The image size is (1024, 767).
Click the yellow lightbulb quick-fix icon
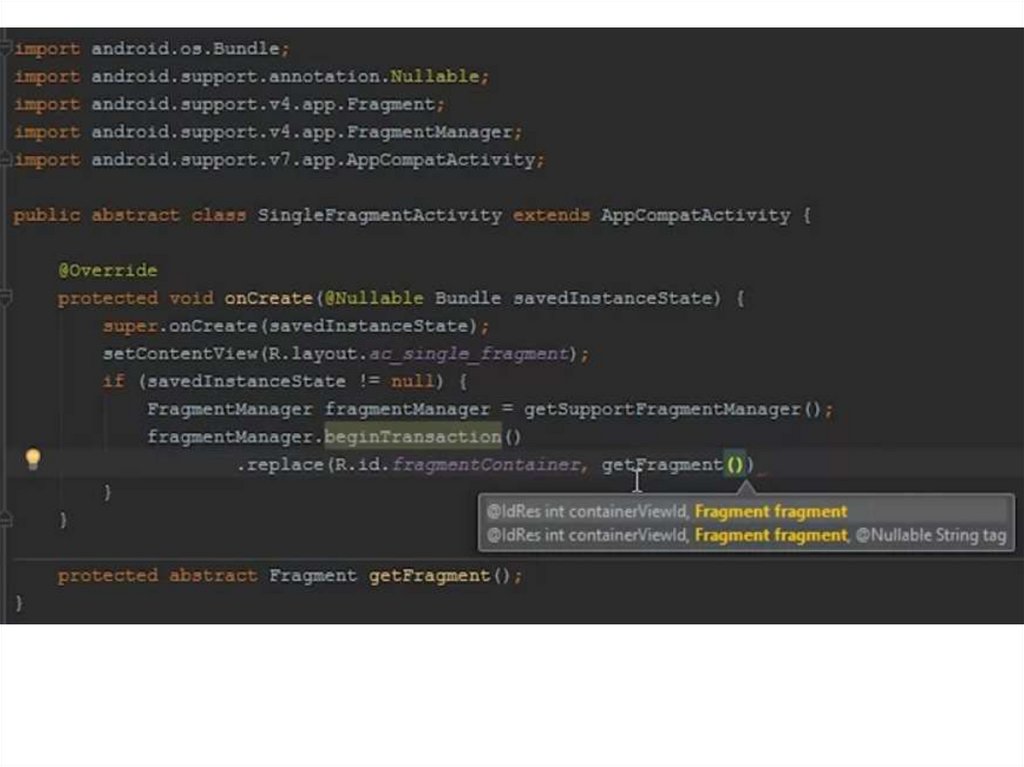click(x=33, y=459)
